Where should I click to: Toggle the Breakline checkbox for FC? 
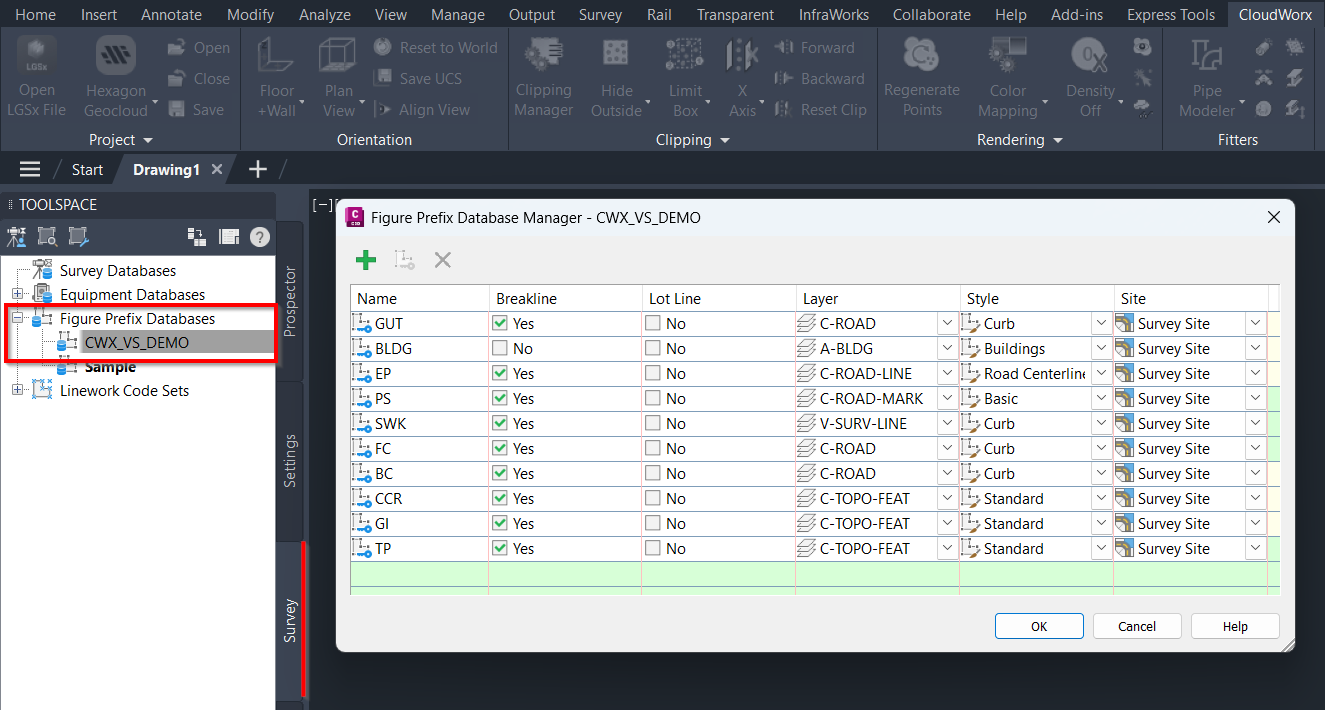pyautogui.click(x=500, y=449)
